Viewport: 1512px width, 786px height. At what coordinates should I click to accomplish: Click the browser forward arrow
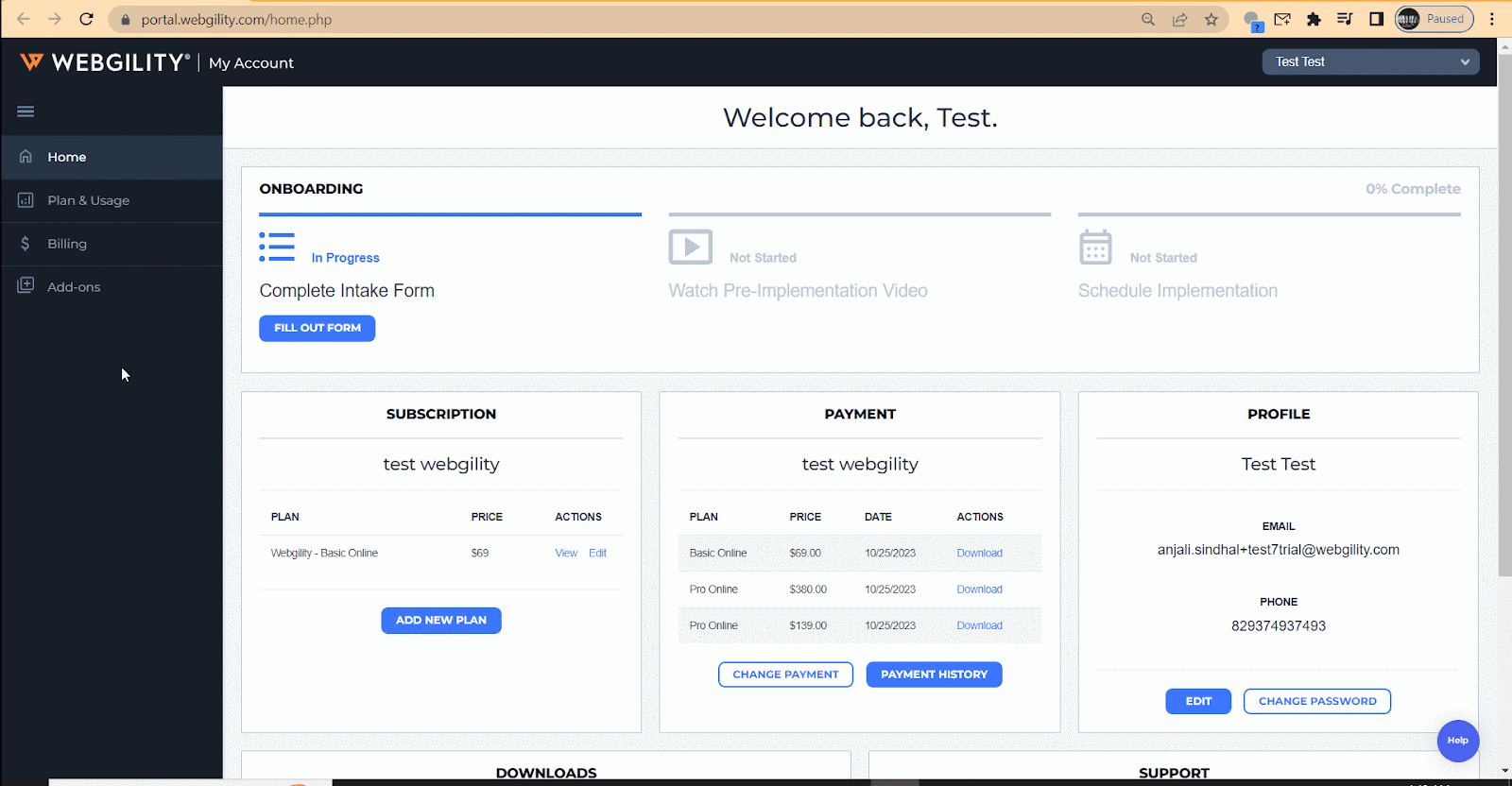(x=55, y=19)
